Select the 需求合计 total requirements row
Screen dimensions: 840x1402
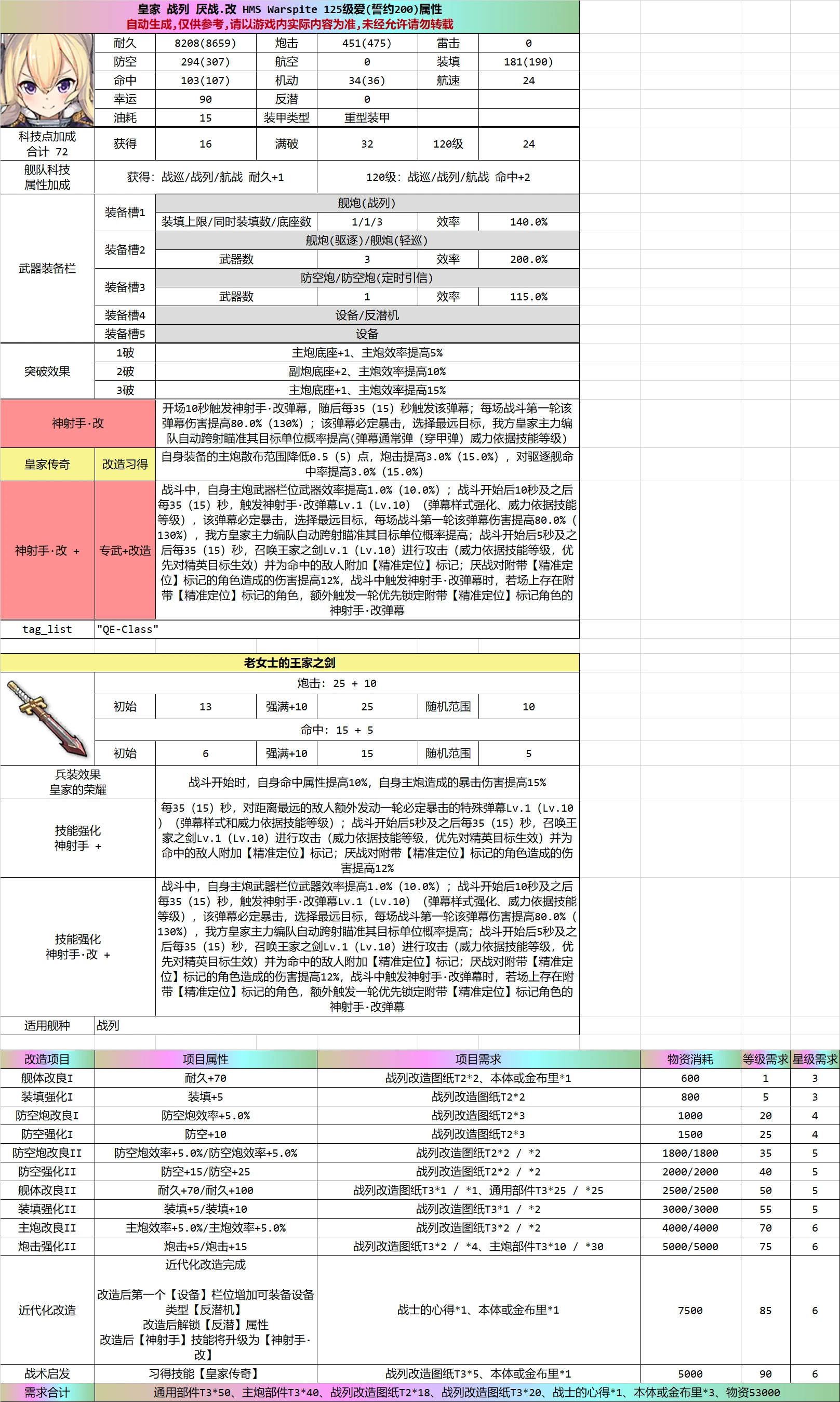420,1392
